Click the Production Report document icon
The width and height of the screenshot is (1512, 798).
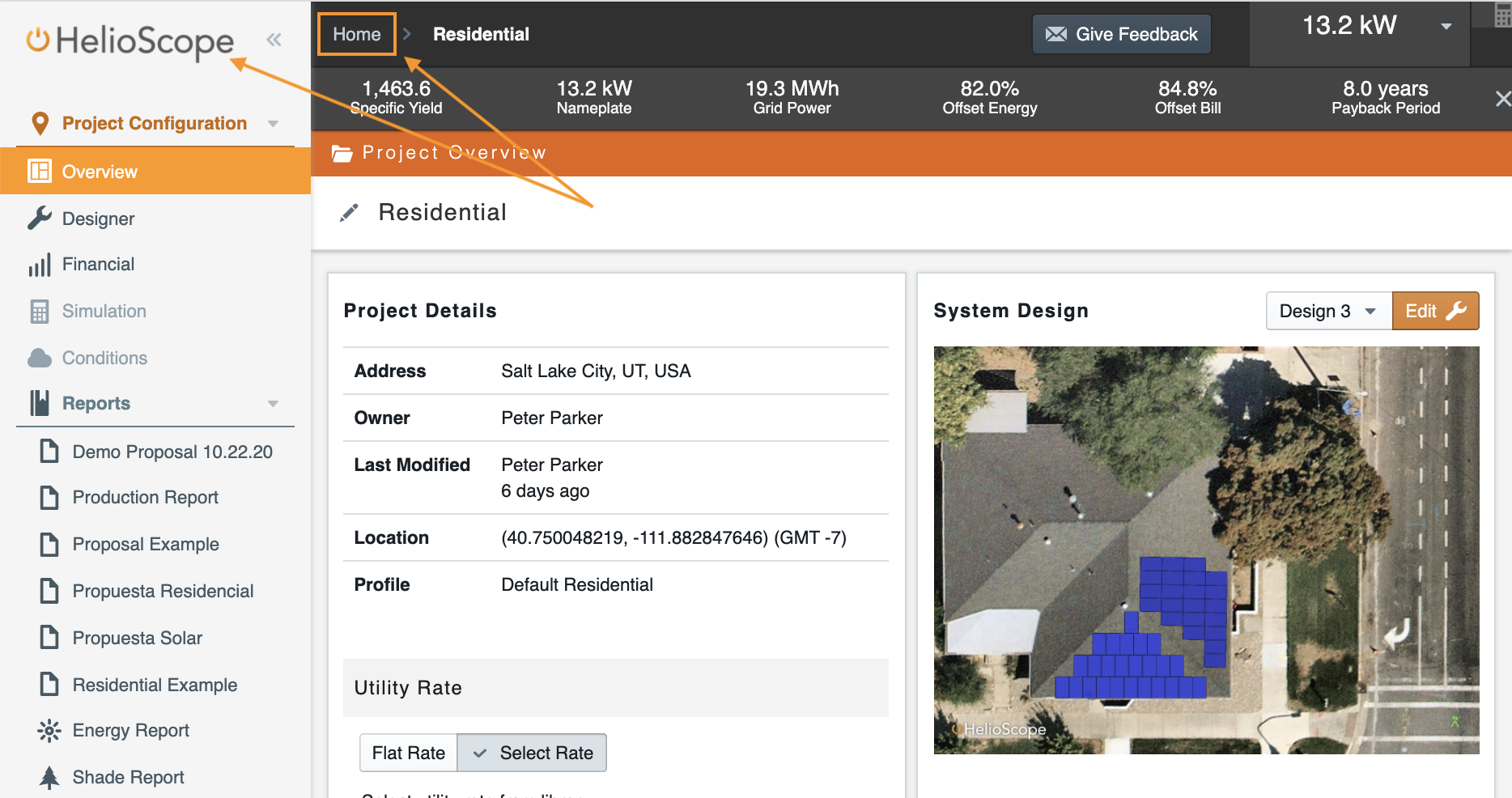click(49, 497)
